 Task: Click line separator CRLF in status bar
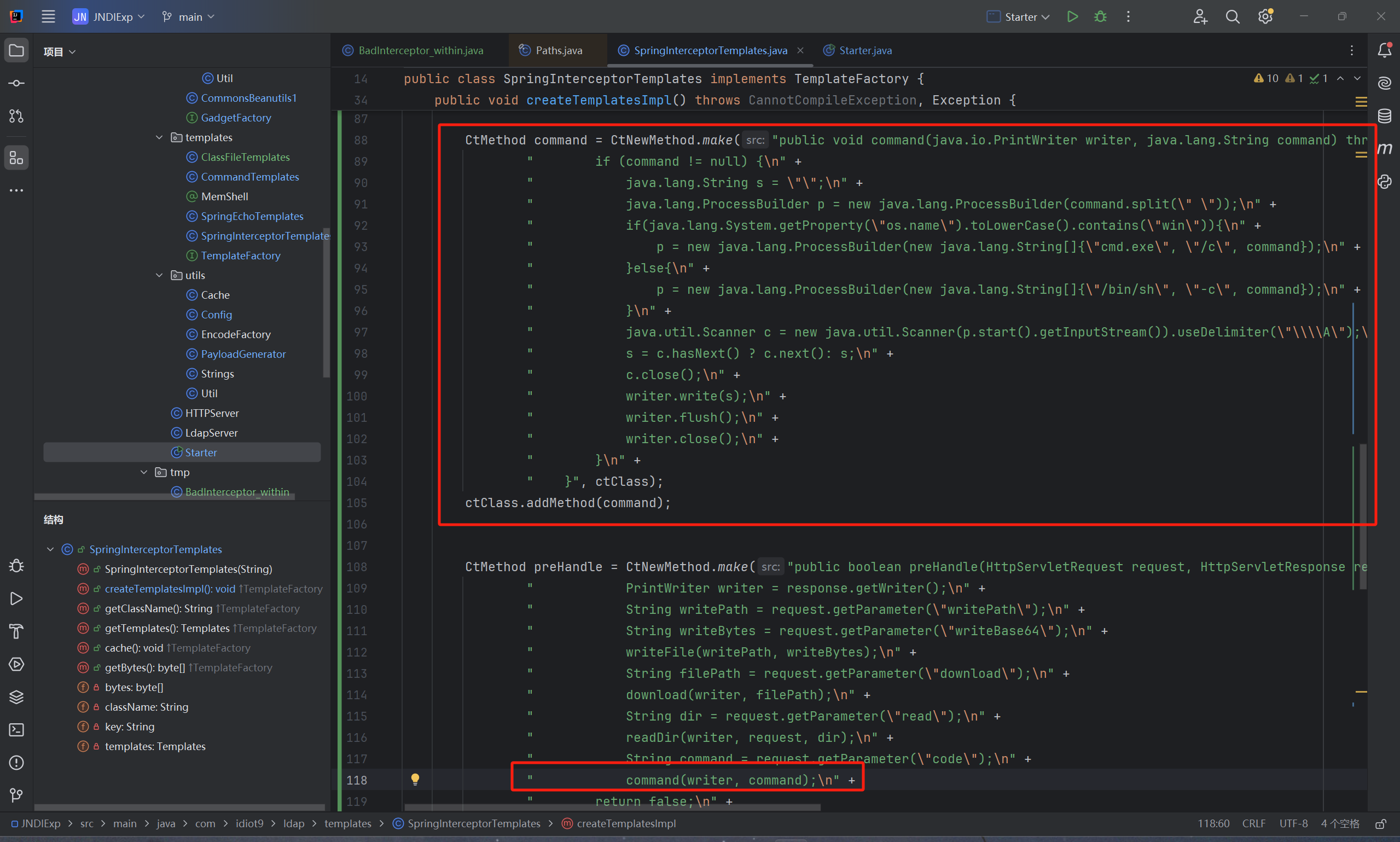[1253, 823]
